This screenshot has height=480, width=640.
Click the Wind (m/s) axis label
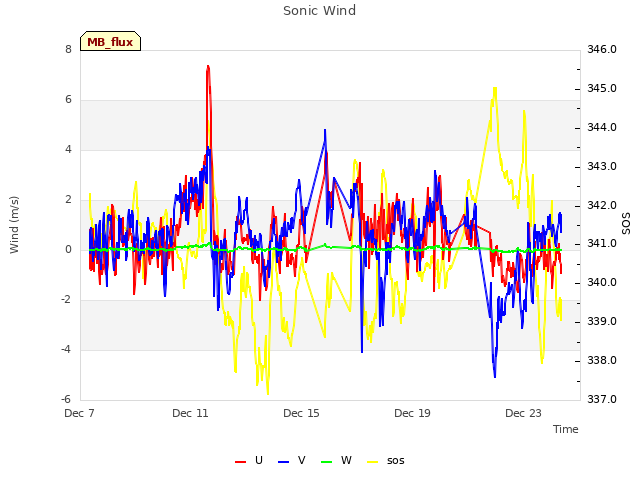14,225
